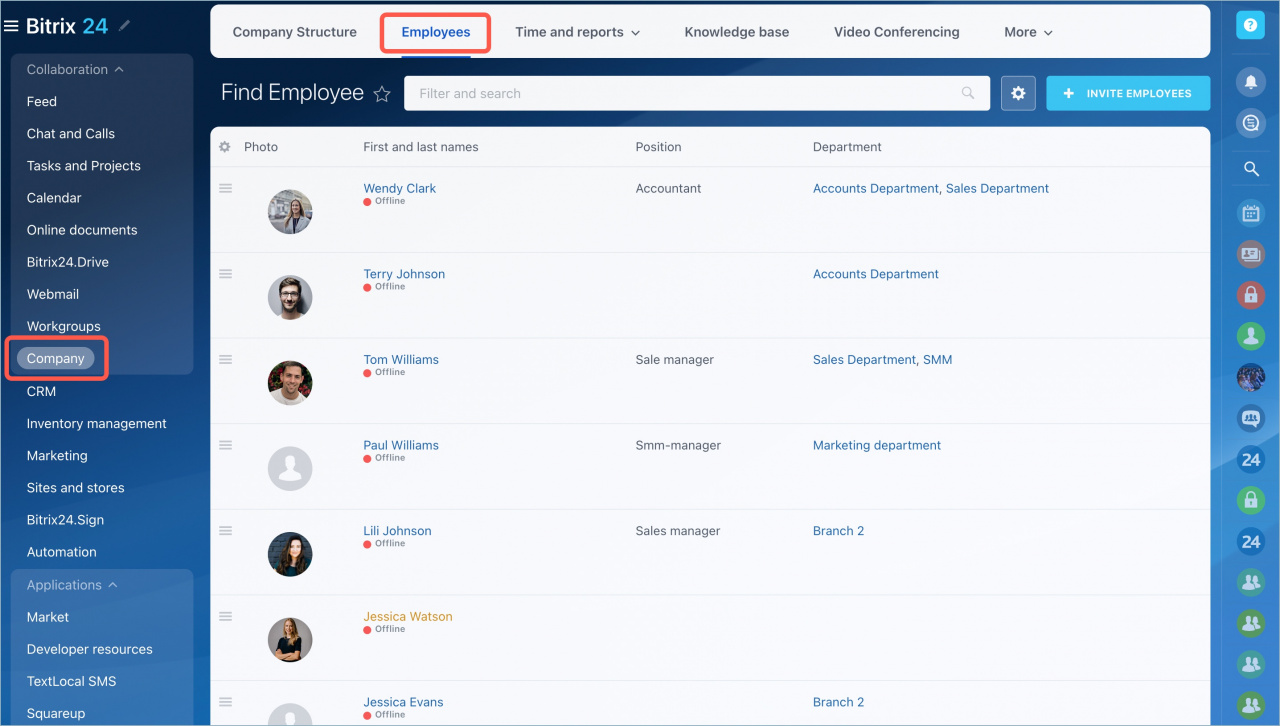Open Wendy Clark's profile link
This screenshot has height=726, width=1280.
(400, 188)
